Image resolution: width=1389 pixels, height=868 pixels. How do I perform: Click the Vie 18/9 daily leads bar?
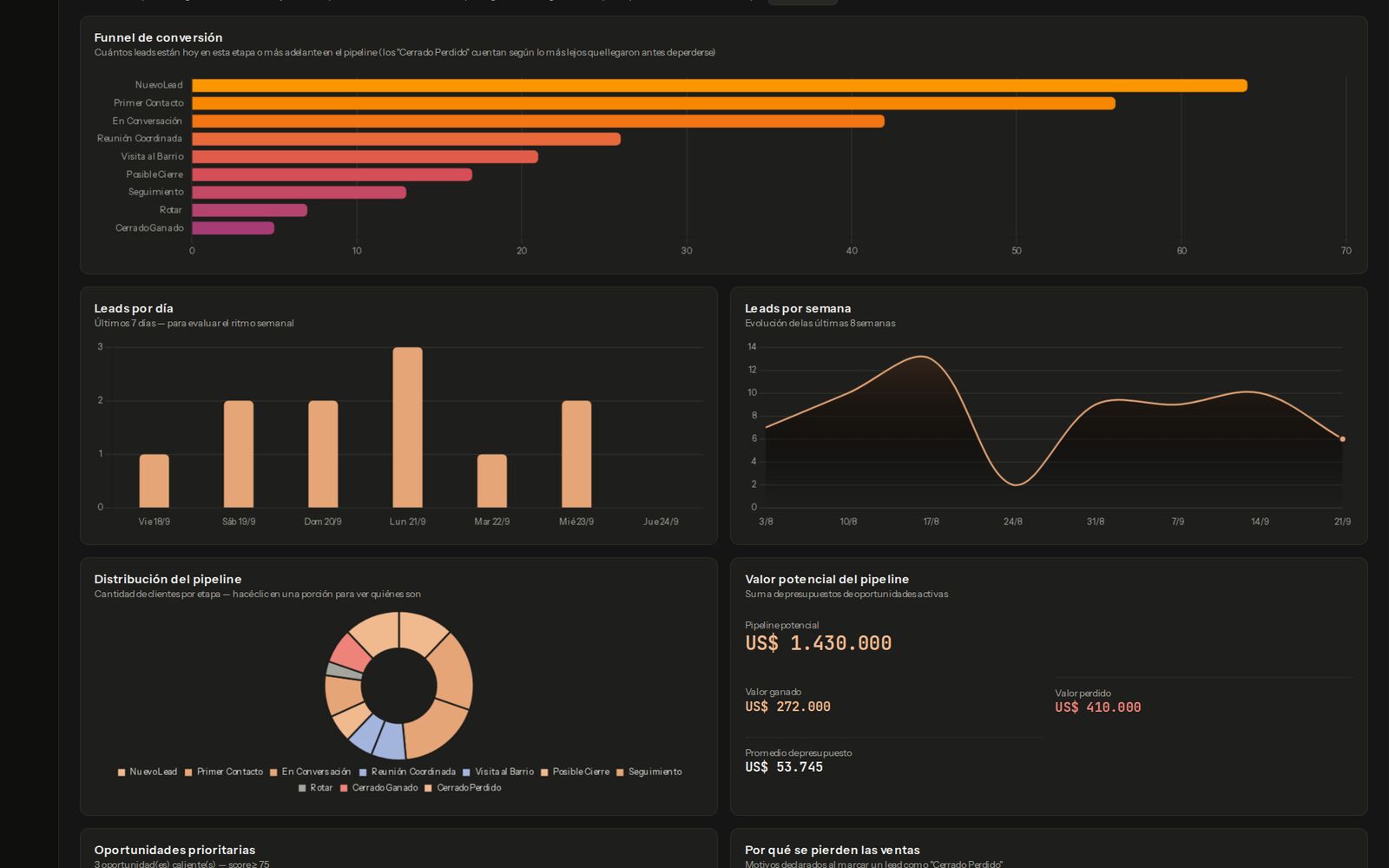tap(155, 481)
